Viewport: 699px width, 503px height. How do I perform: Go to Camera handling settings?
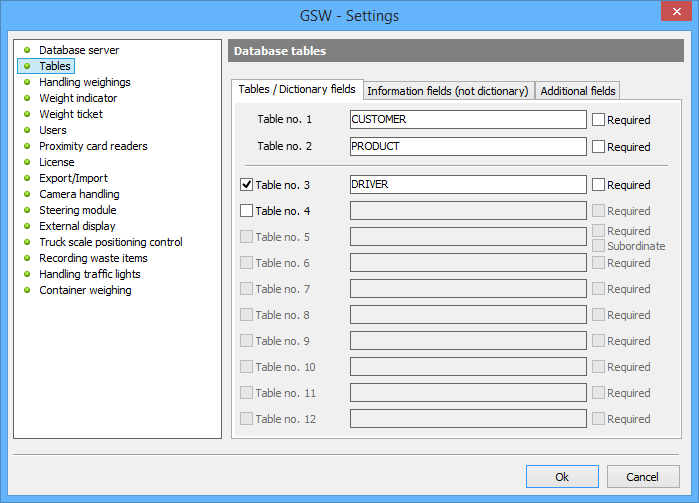click(79, 194)
